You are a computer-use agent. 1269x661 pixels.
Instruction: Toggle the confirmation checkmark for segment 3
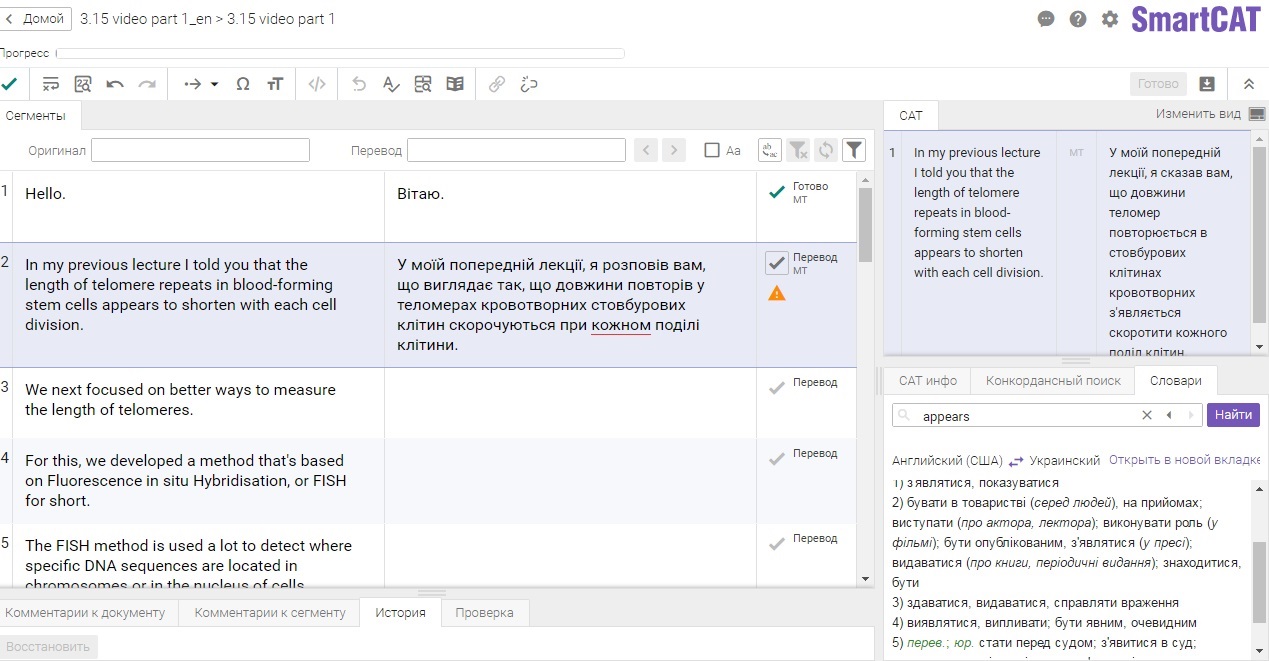[x=776, y=388]
